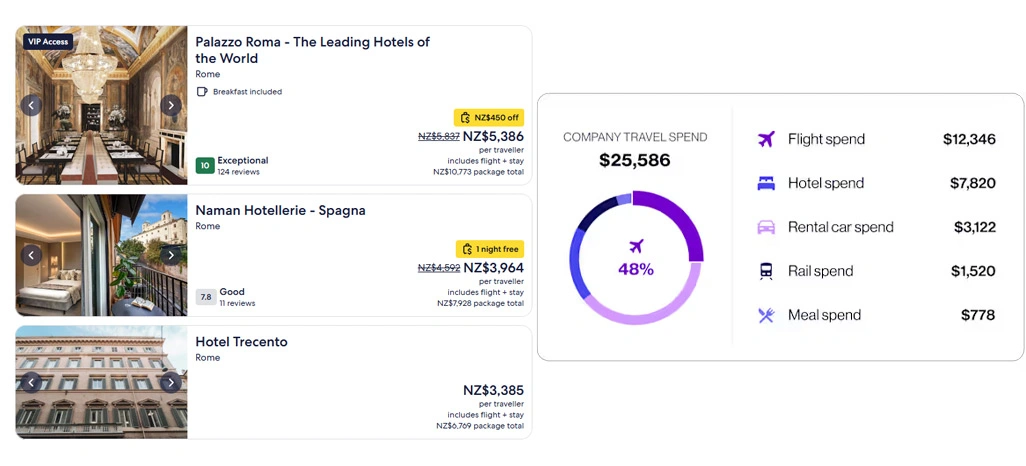Go to previous Naman Hotellerie photo
Screen dimensions: 1026x466
click(31, 255)
